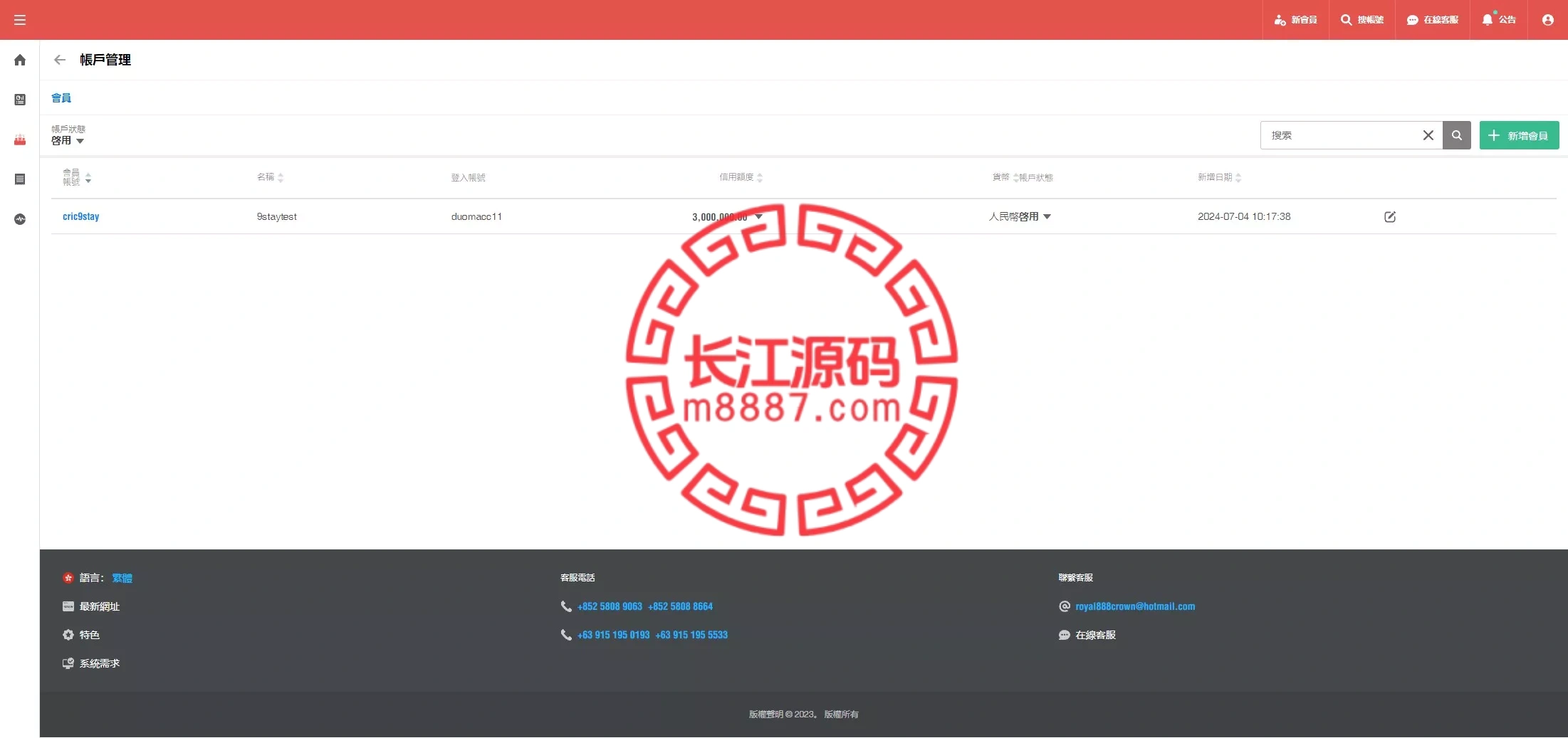Click phone number +63 915 195 0193
Screen dimensions: 1568x738
(613, 635)
